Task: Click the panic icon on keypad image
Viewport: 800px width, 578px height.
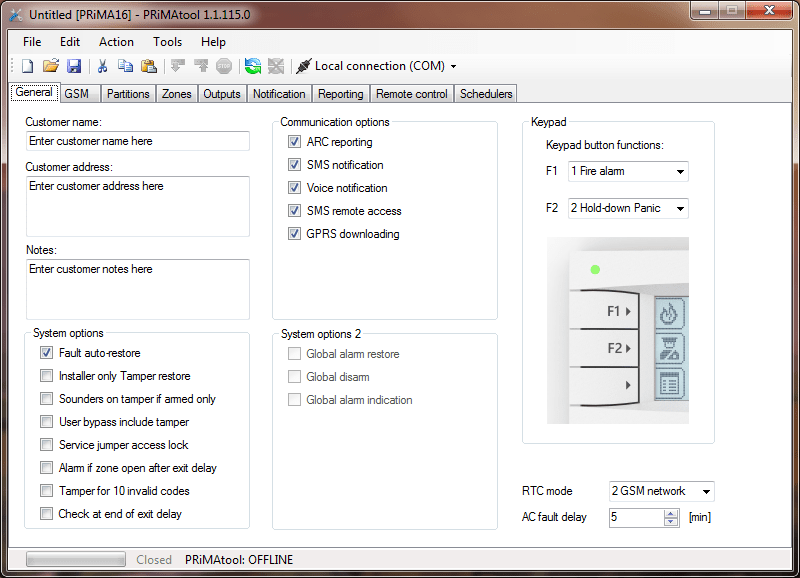Action: pyautogui.click(x=669, y=348)
